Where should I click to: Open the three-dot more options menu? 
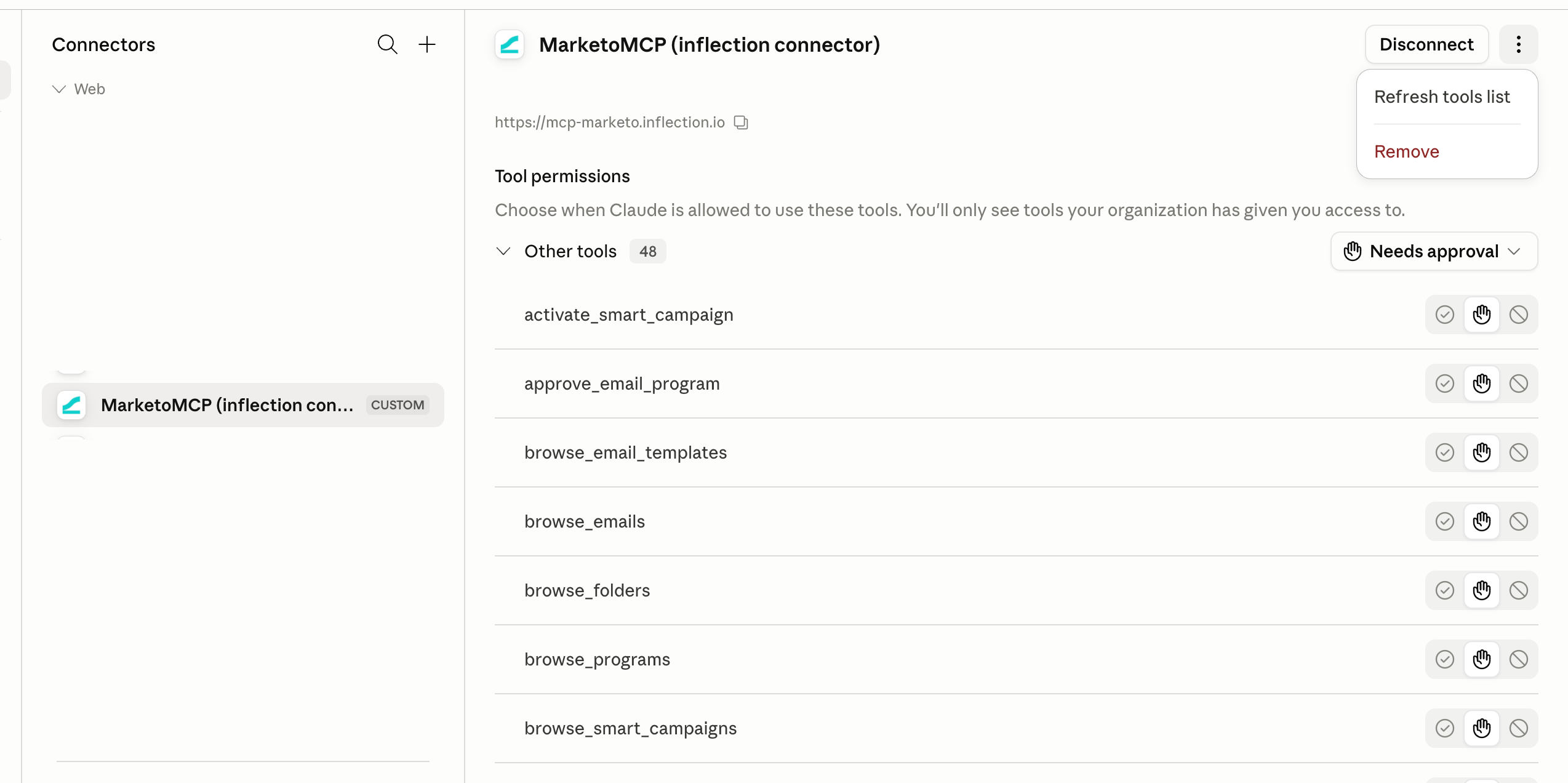[x=1518, y=44]
